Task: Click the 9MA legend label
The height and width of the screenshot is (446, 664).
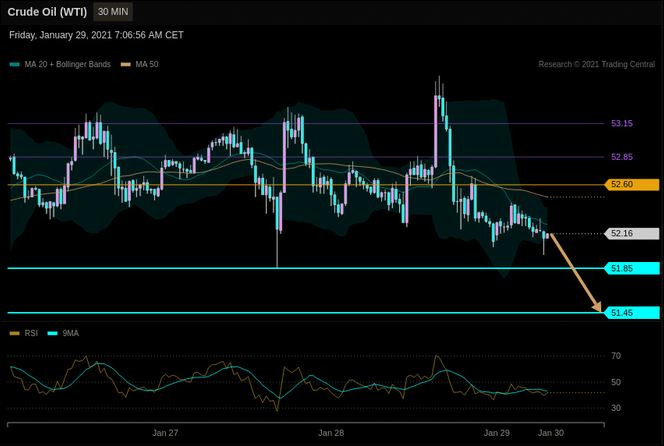Action: coord(70,333)
